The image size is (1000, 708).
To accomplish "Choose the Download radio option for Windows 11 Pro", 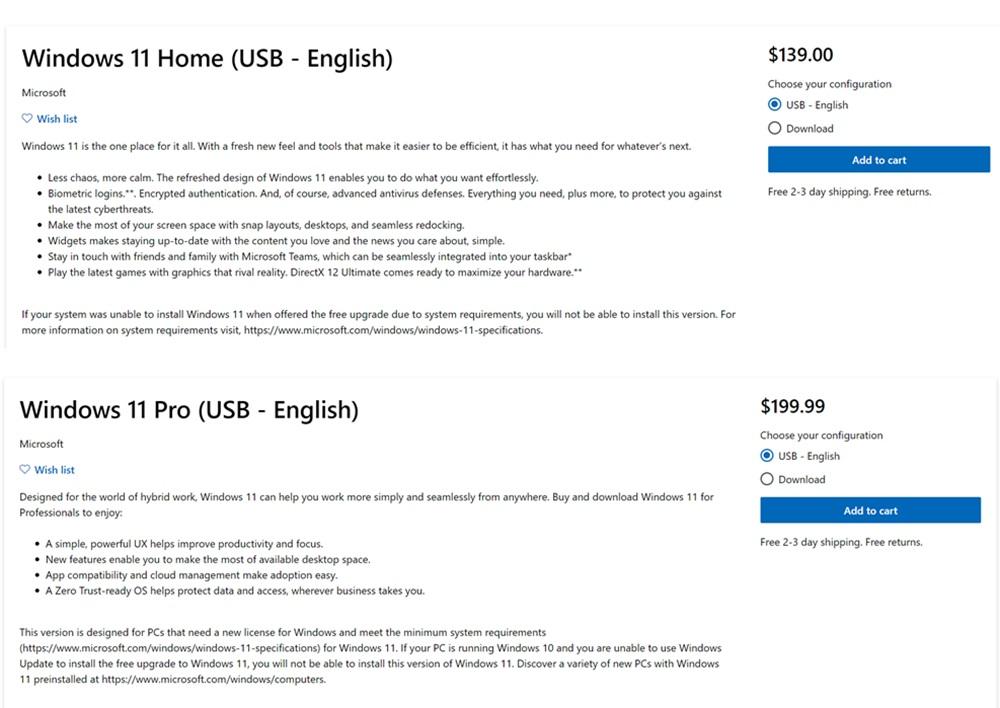I will [767, 479].
